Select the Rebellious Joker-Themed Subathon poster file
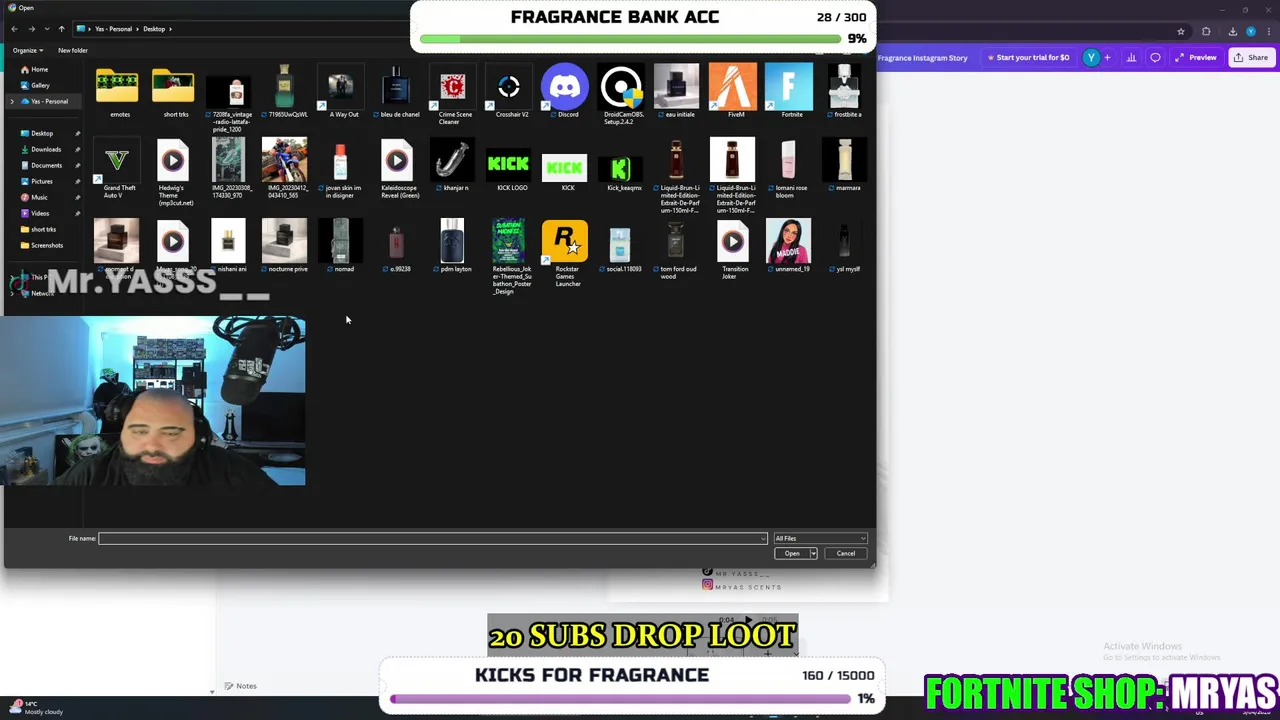Screen dimensions: 1280x720 (x=510, y=258)
